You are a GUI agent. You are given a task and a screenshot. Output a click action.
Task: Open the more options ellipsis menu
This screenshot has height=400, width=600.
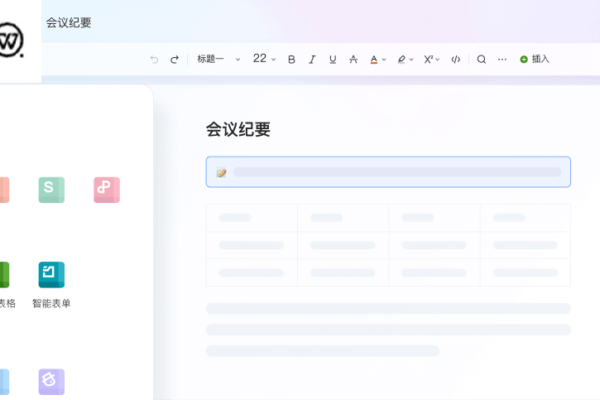click(502, 59)
